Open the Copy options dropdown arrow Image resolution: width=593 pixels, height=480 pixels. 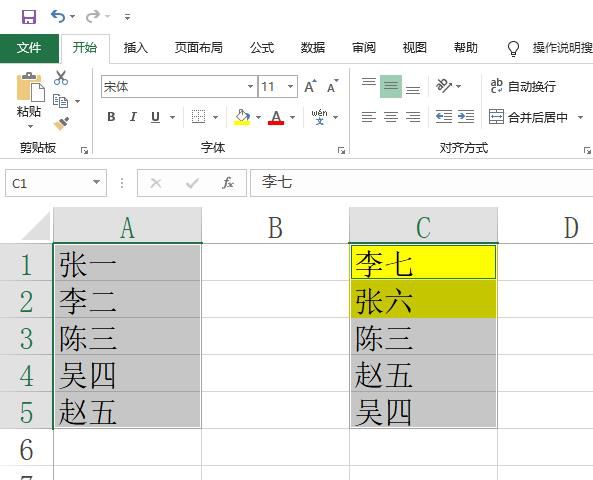click(78, 101)
